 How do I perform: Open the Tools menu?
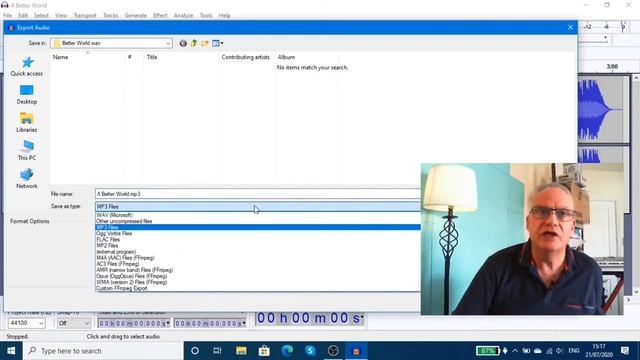206,16
